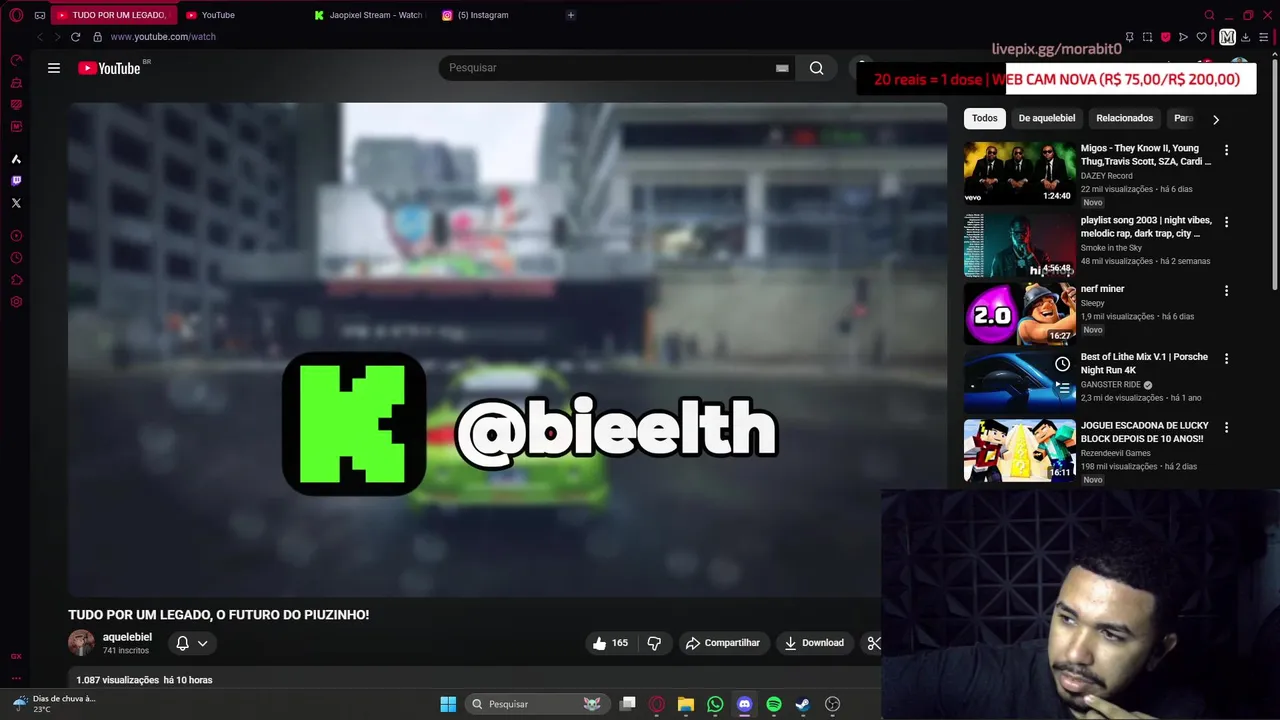Open the Opera menu logo
This screenshot has width=1280, height=720.
coord(16,15)
